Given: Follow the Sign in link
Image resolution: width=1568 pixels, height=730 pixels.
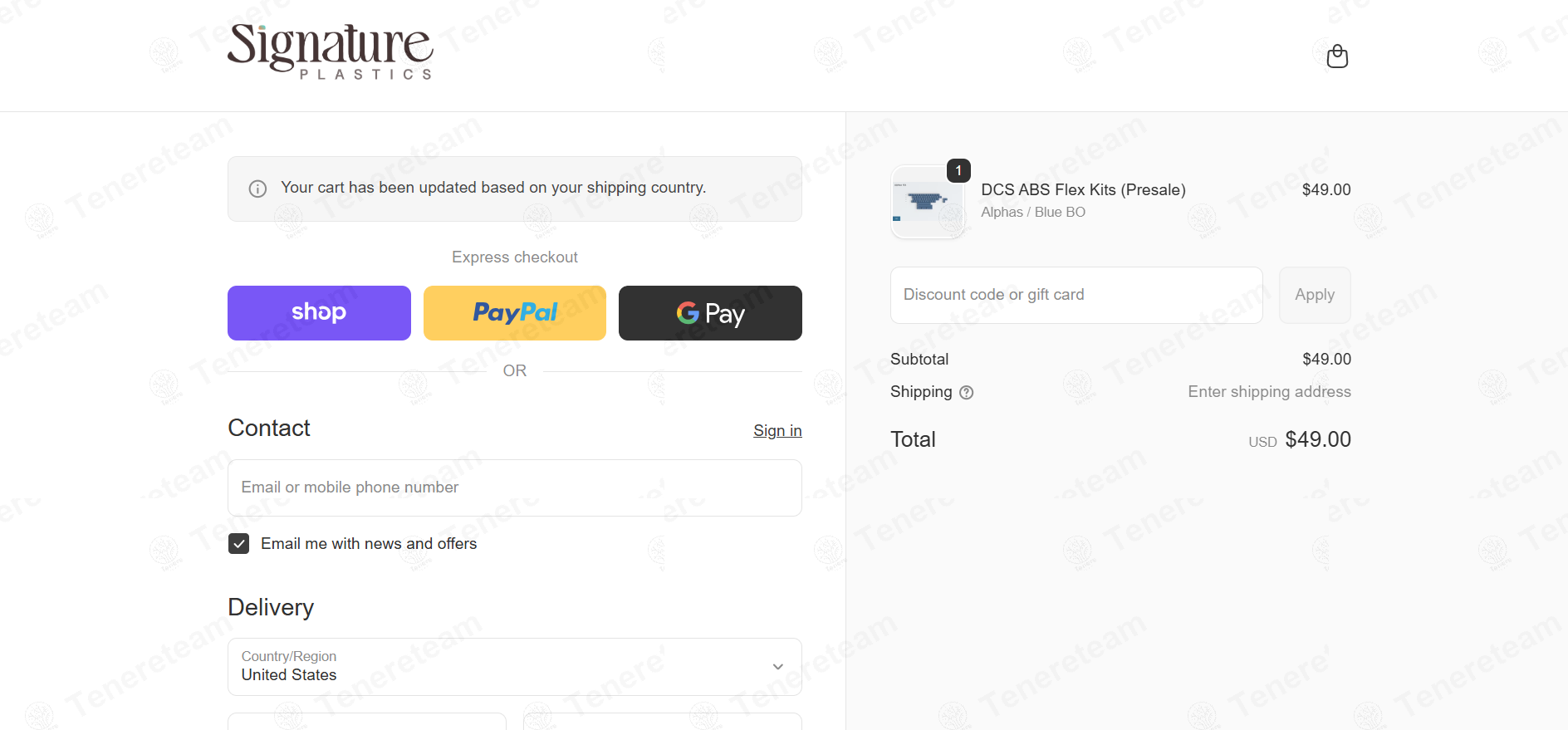Looking at the screenshot, I should coord(777,430).
